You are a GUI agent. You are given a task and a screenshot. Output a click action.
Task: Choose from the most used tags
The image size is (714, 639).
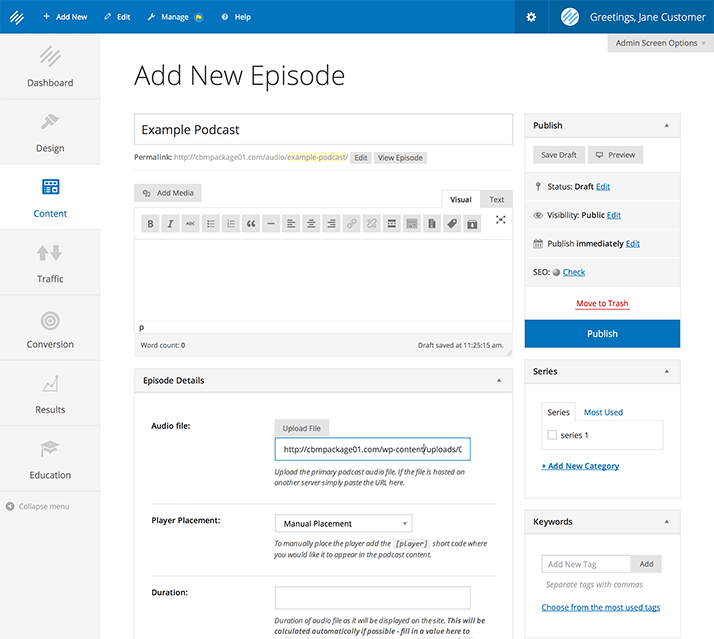click(x=601, y=607)
